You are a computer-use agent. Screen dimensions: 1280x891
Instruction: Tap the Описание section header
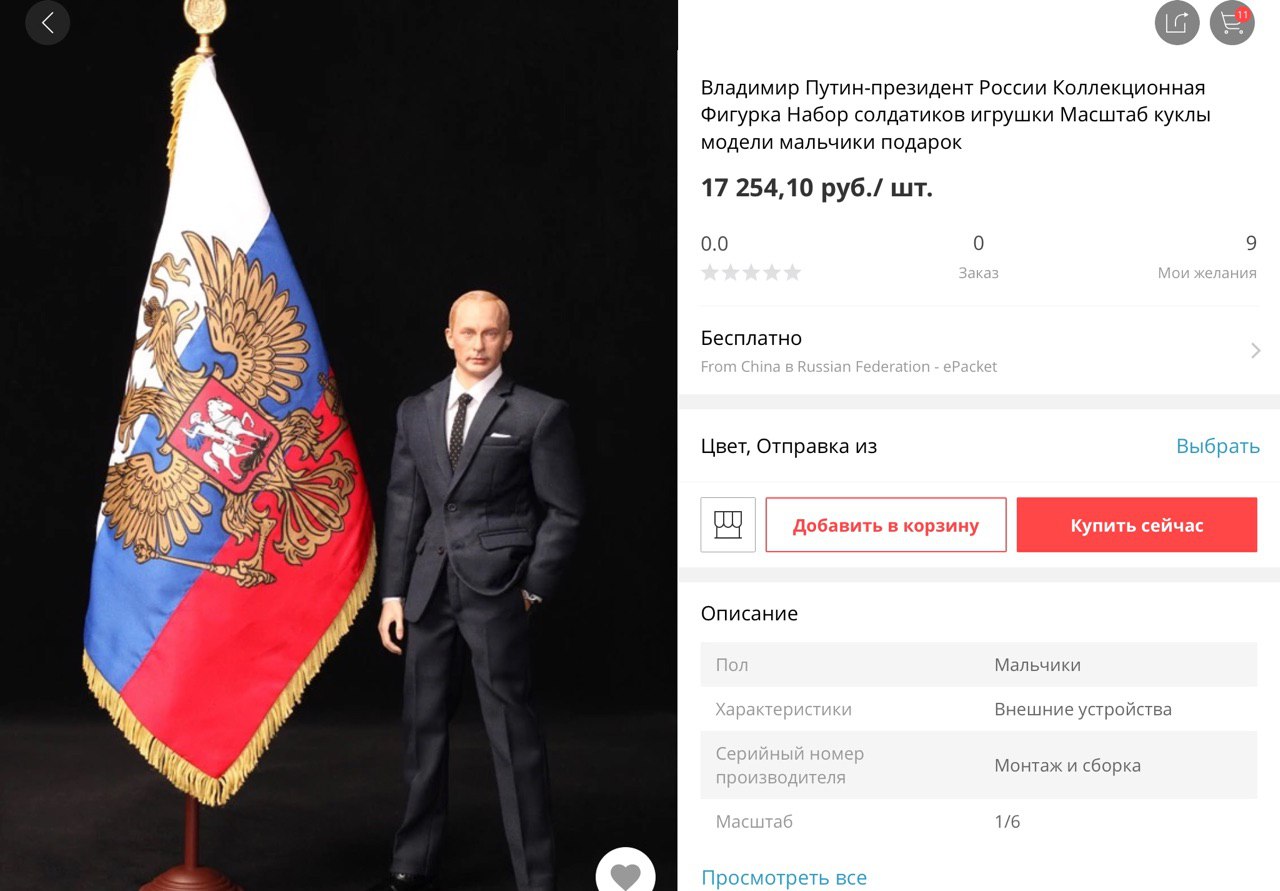(749, 614)
